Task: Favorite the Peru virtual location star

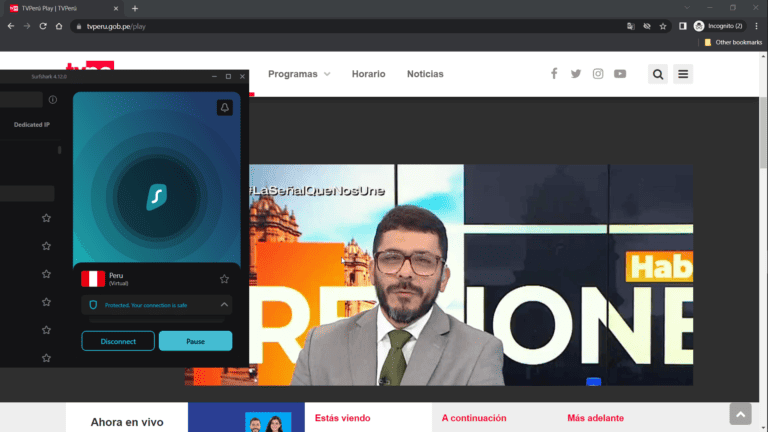Action: coord(224,279)
